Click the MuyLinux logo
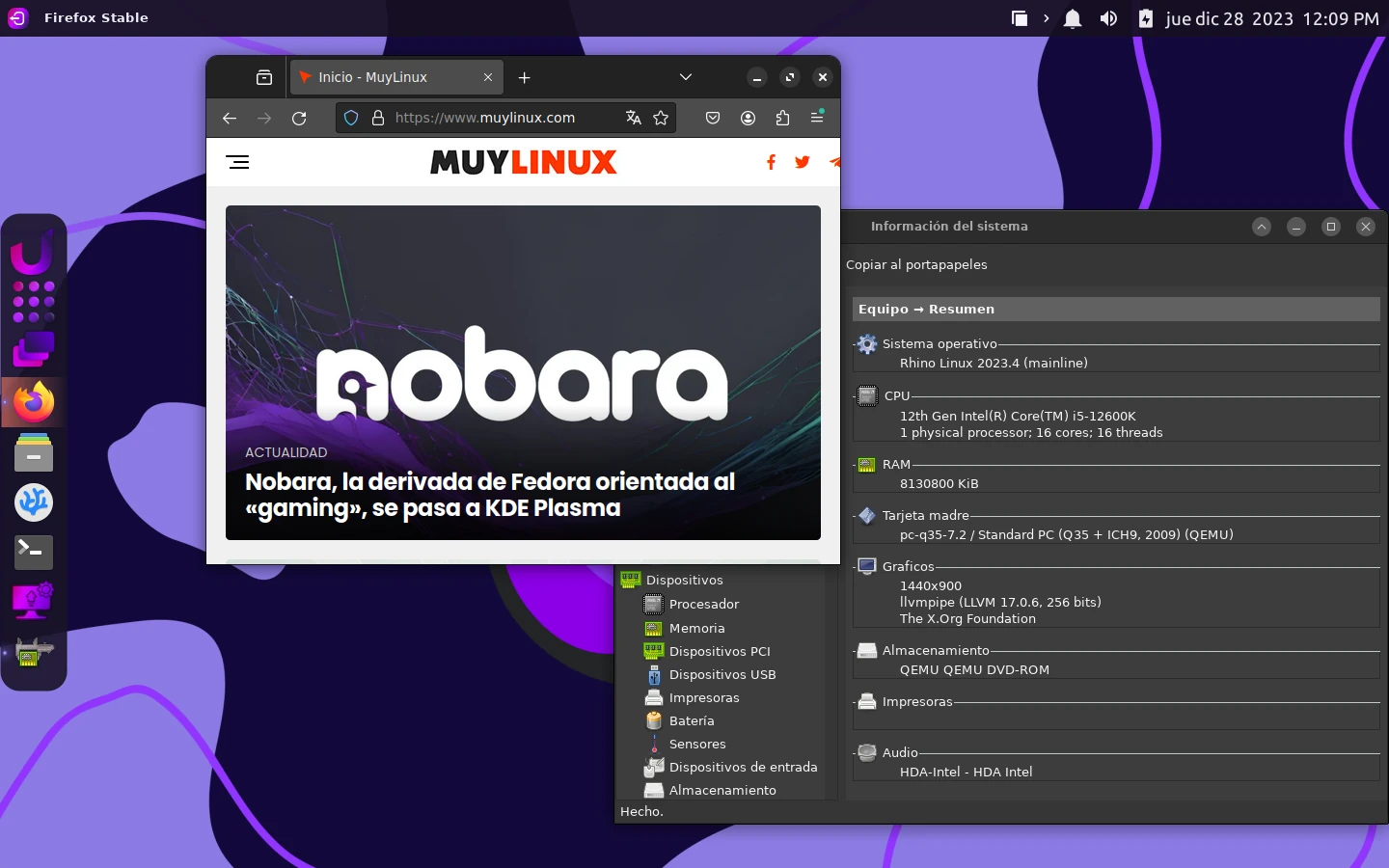Viewport: 1389px width, 868px height. [x=523, y=162]
